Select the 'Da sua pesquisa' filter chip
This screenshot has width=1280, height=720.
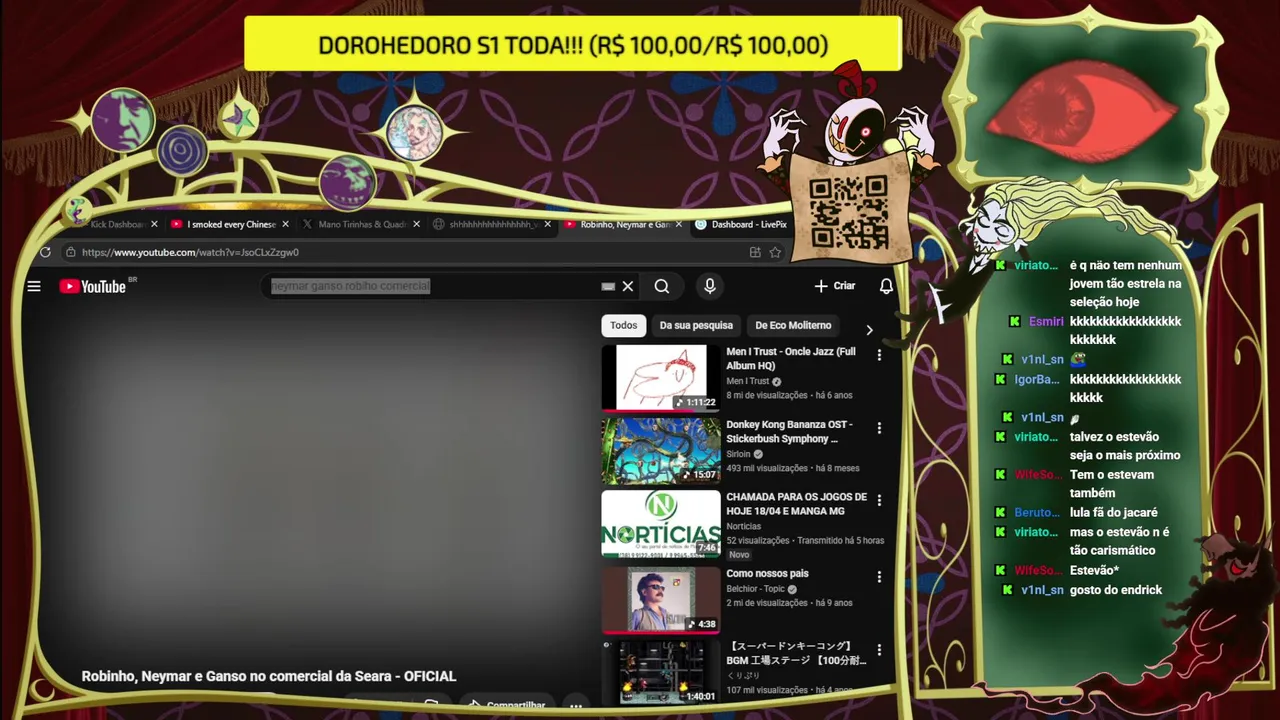tap(696, 325)
